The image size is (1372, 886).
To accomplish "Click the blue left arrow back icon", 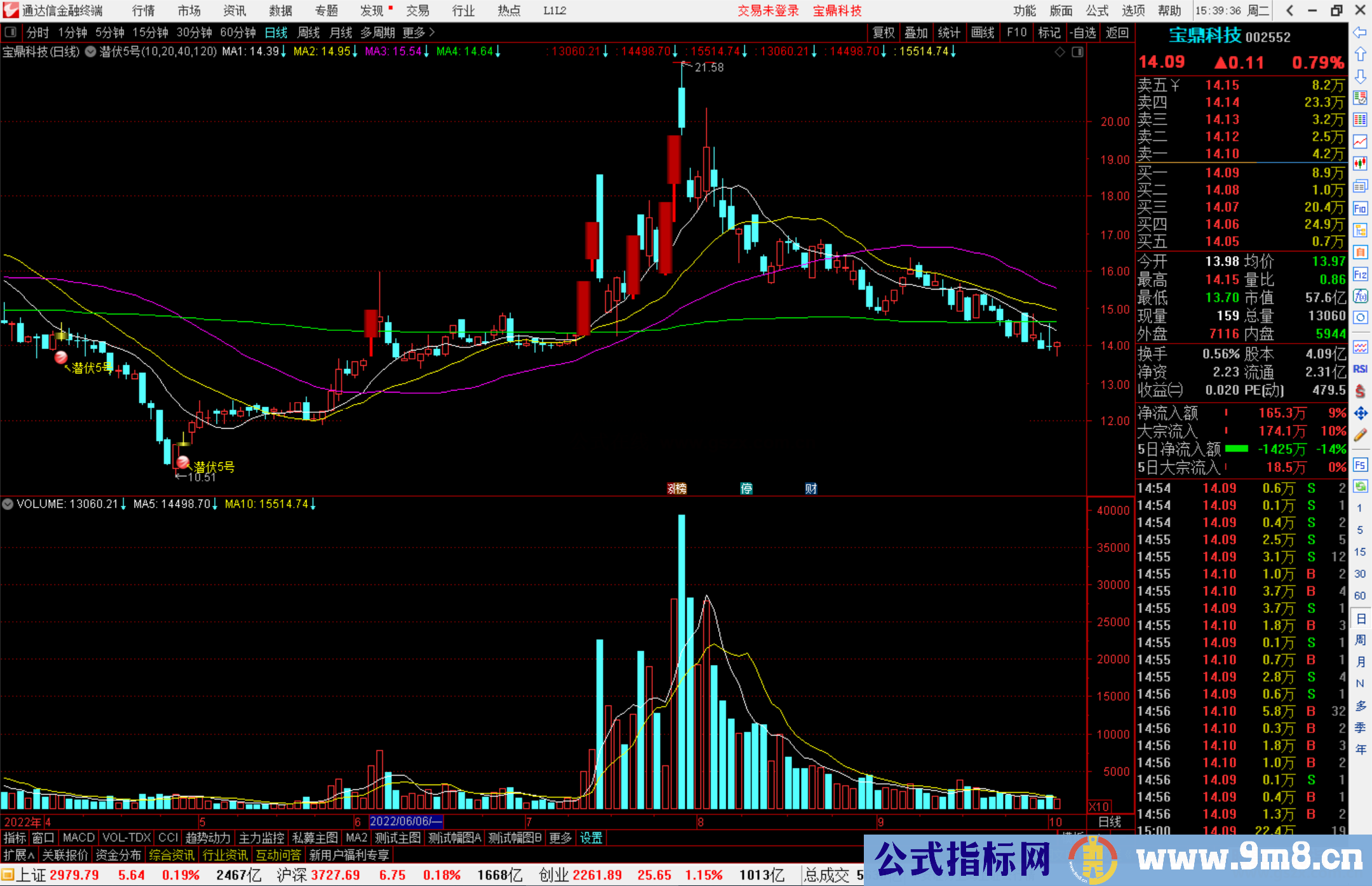I will (1360, 32).
